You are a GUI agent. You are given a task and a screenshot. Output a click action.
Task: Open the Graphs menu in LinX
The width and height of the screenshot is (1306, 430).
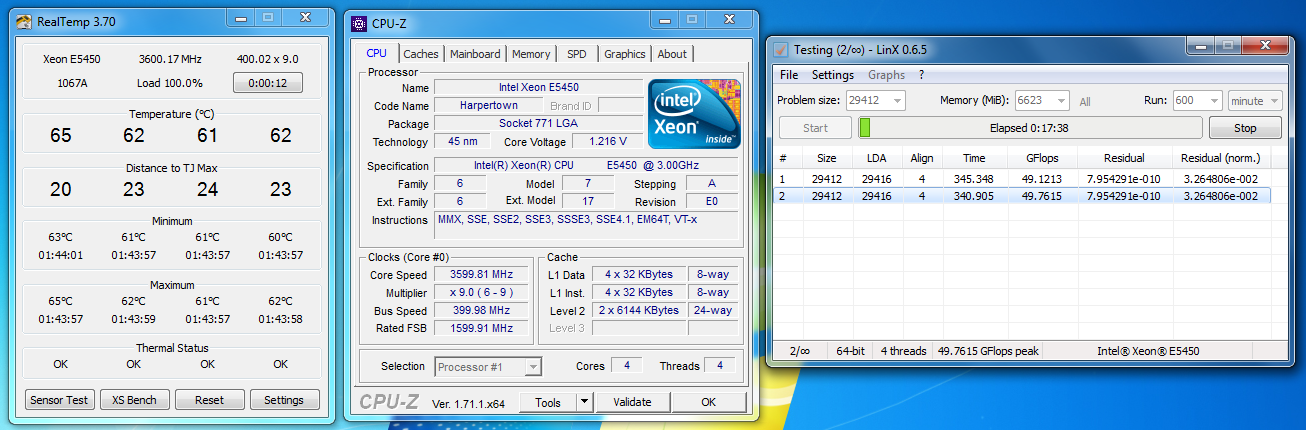point(886,75)
